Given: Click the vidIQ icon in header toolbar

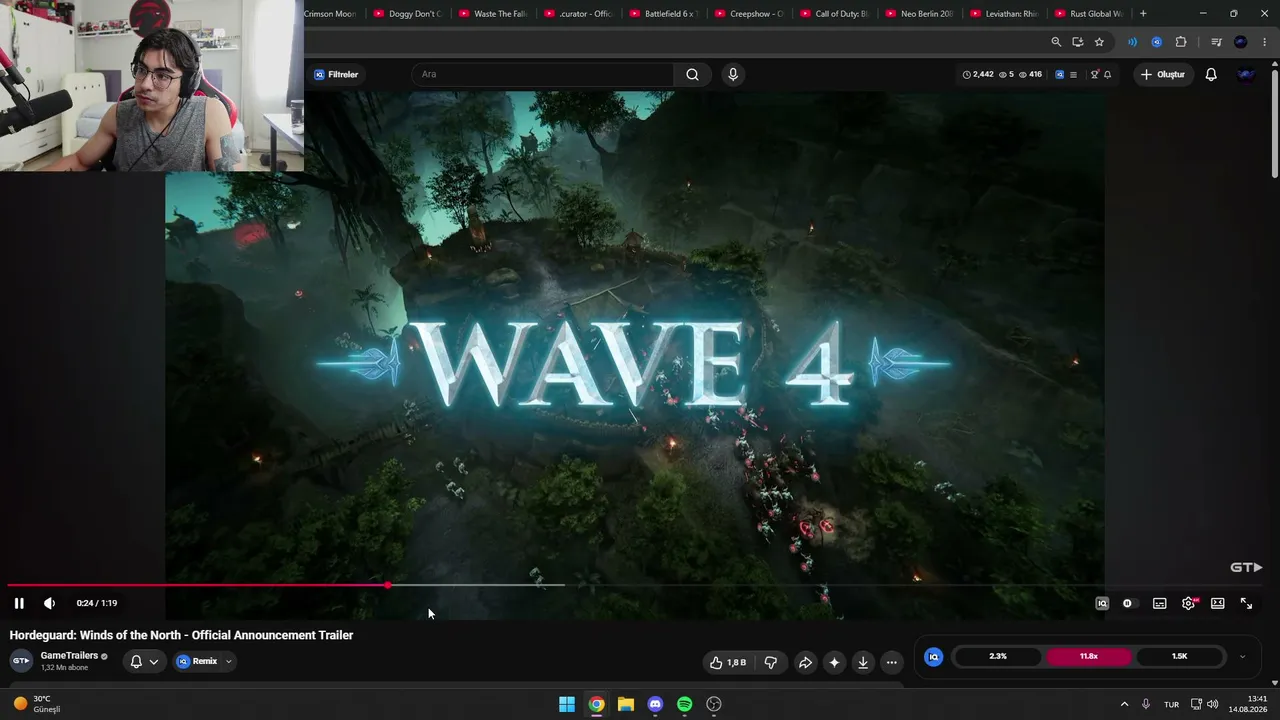Looking at the screenshot, I should tap(1060, 74).
